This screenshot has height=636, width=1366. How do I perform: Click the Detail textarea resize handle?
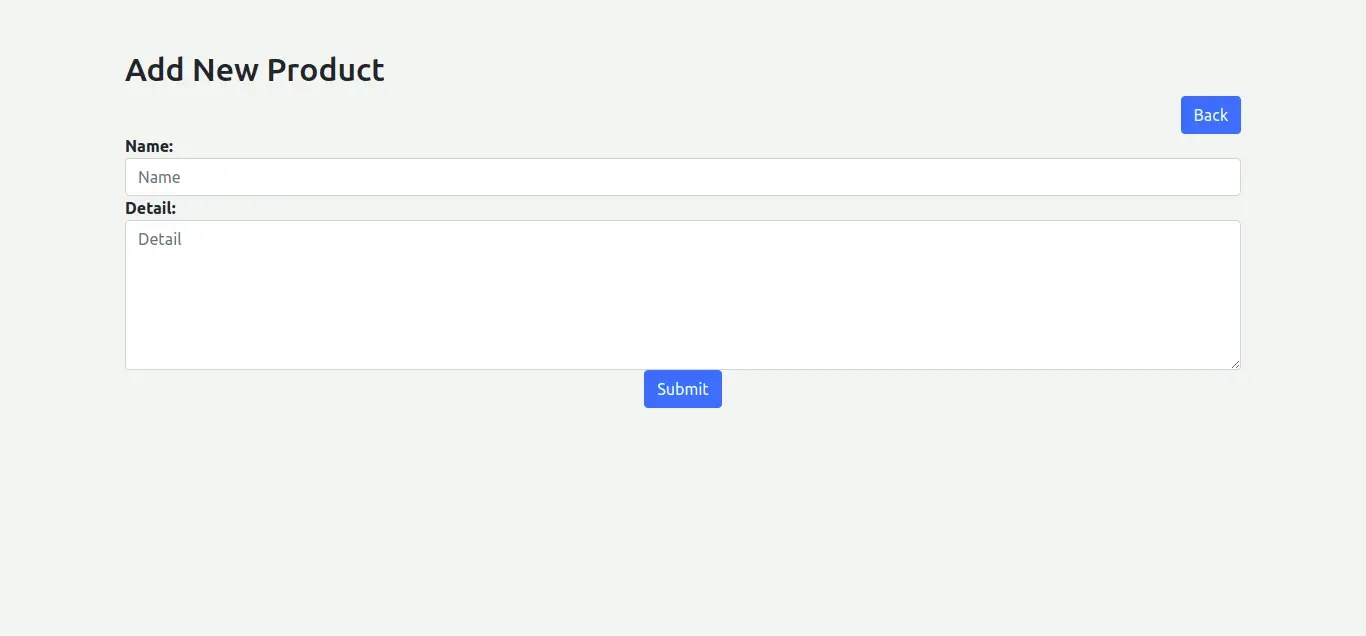[x=1235, y=364]
